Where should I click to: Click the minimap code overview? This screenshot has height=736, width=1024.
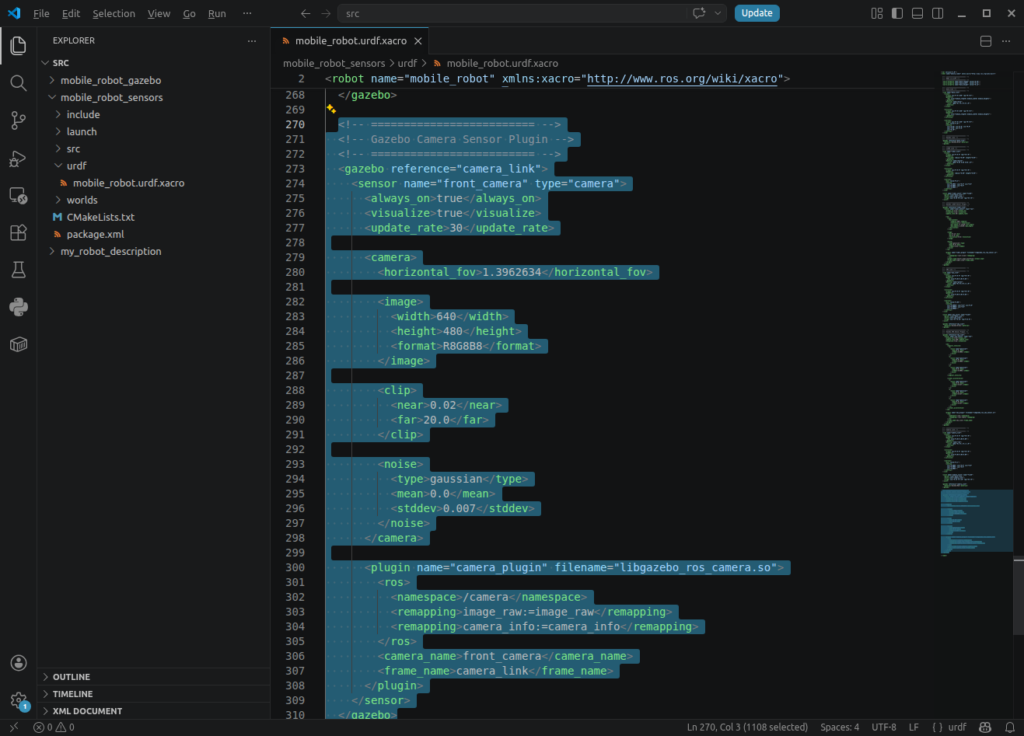point(976,312)
